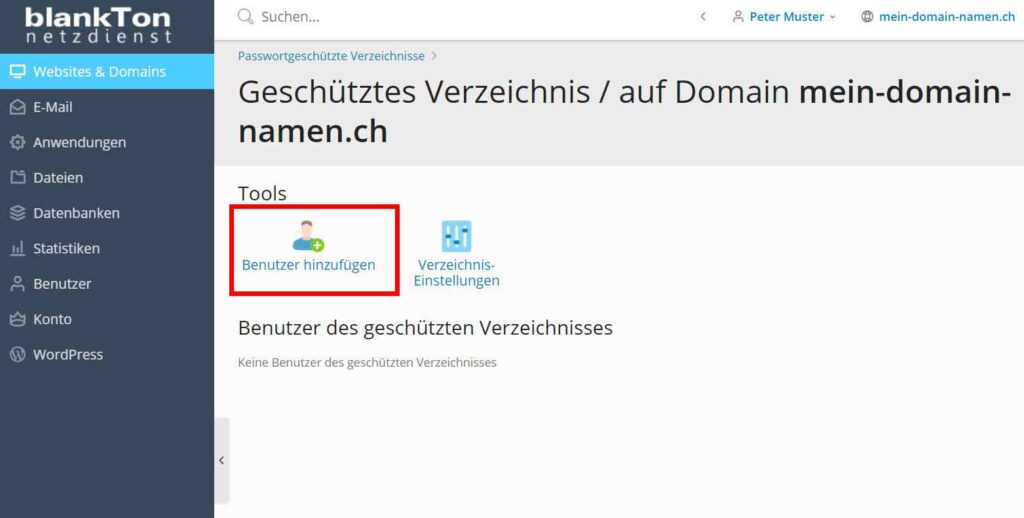
Task: Click the Datenbanken stack icon in sidebar
Action: tap(17, 213)
